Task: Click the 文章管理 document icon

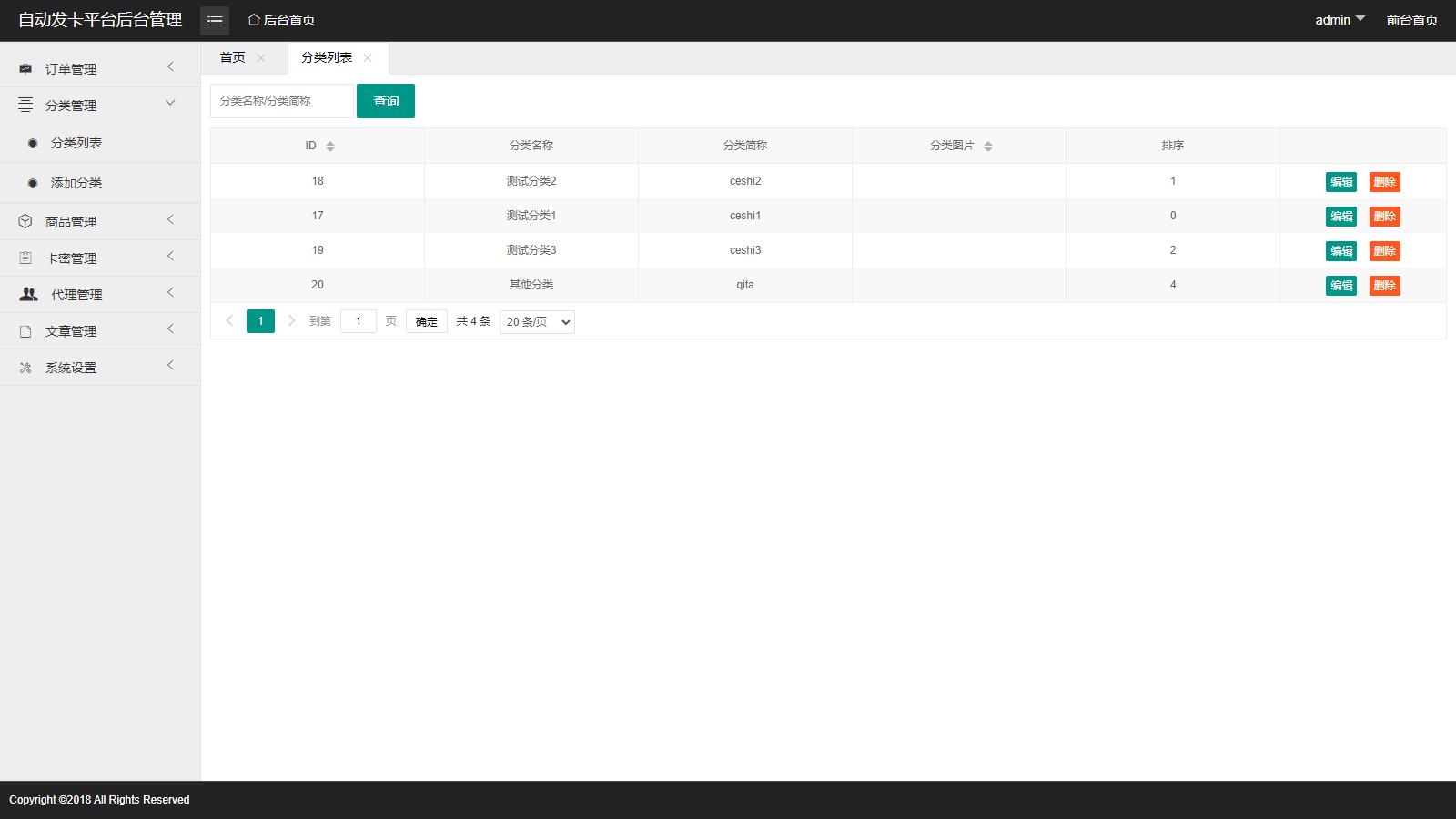Action: (25, 331)
